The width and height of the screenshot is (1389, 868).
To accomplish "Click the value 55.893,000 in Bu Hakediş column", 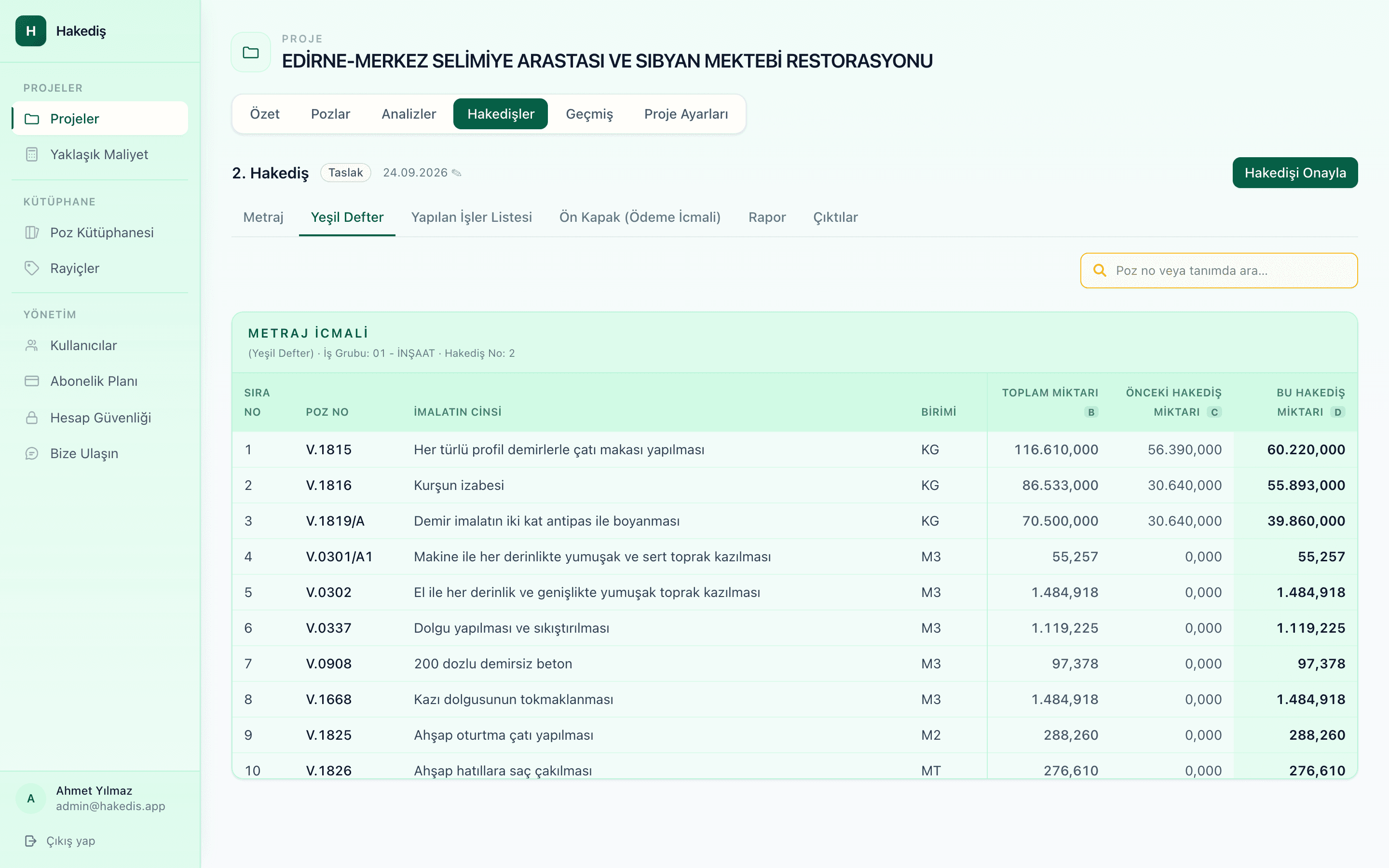I will tap(1306, 486).
